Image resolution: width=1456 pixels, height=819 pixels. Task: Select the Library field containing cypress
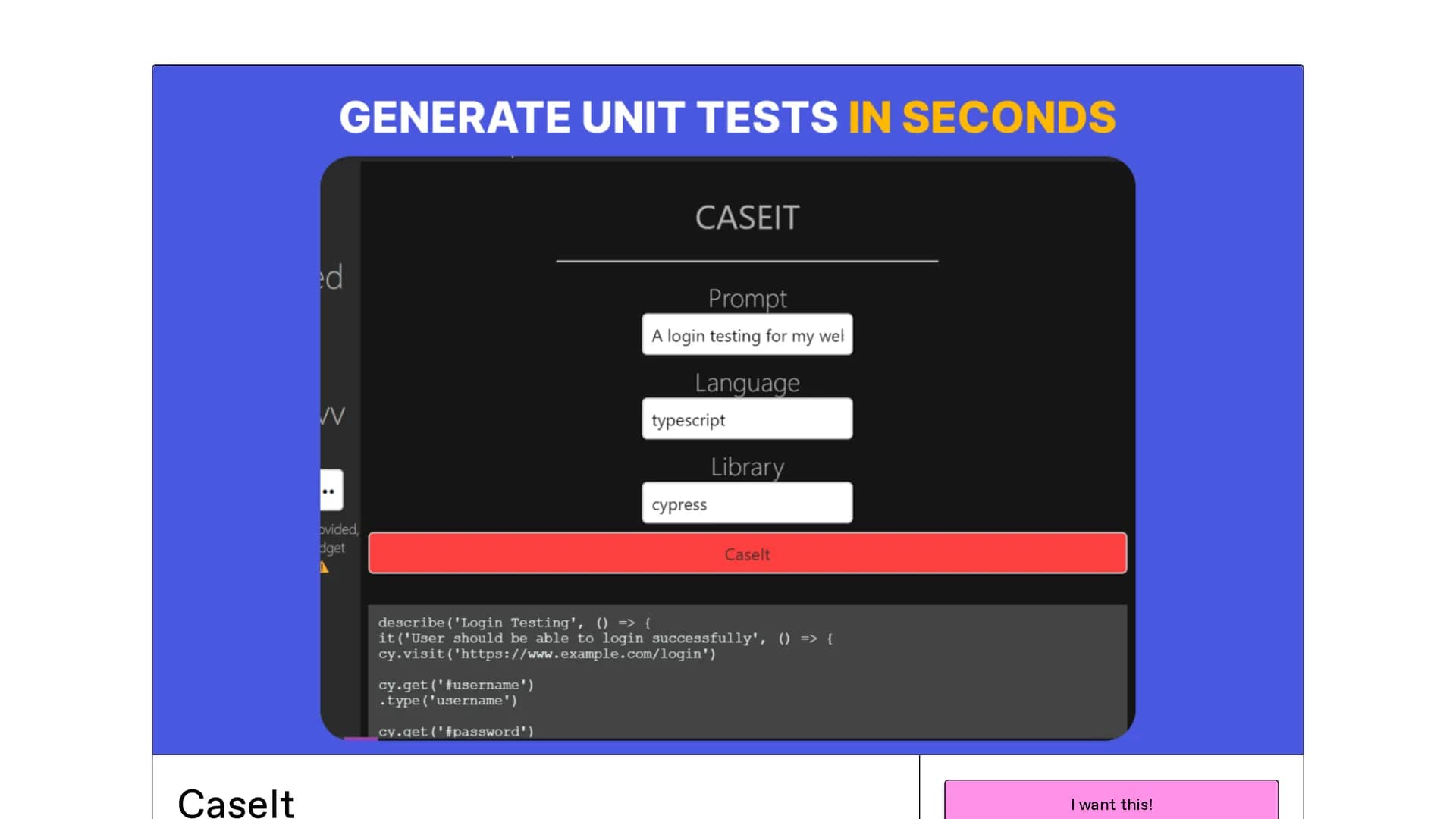click(x=747, y=503)
